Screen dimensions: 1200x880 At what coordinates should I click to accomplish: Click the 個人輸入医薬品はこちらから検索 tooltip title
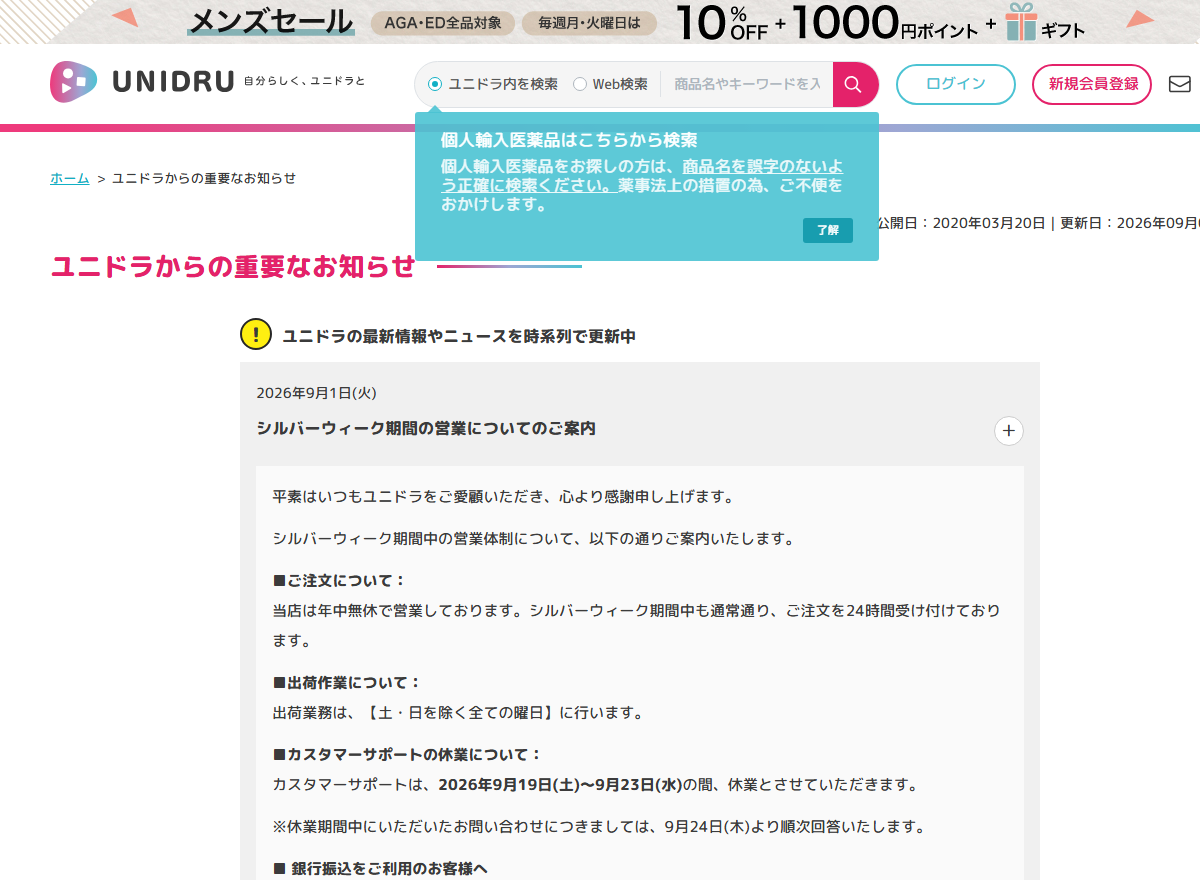tap(569, 140)
